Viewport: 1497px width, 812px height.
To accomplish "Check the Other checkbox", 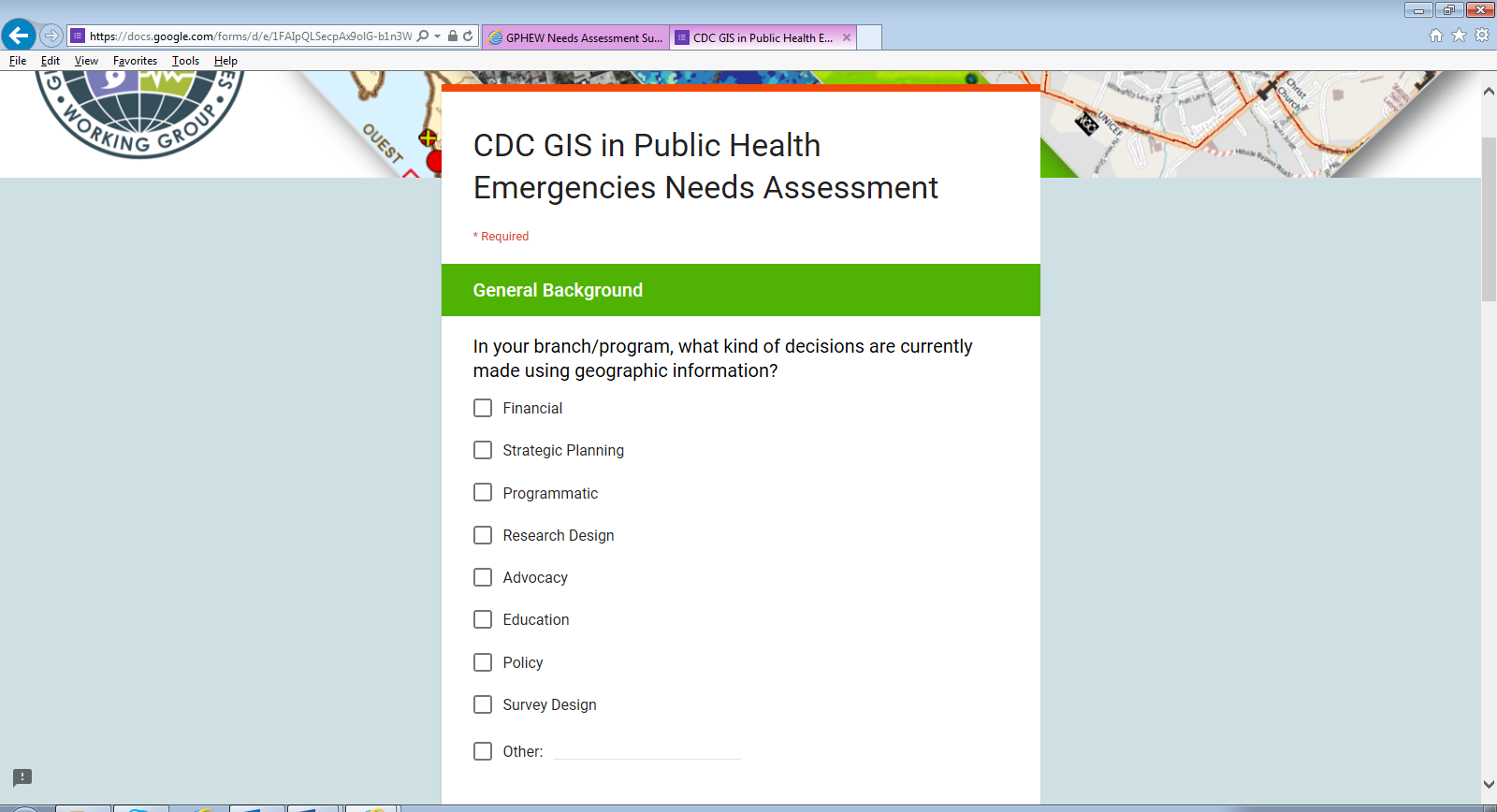I will tap(483, 751).
